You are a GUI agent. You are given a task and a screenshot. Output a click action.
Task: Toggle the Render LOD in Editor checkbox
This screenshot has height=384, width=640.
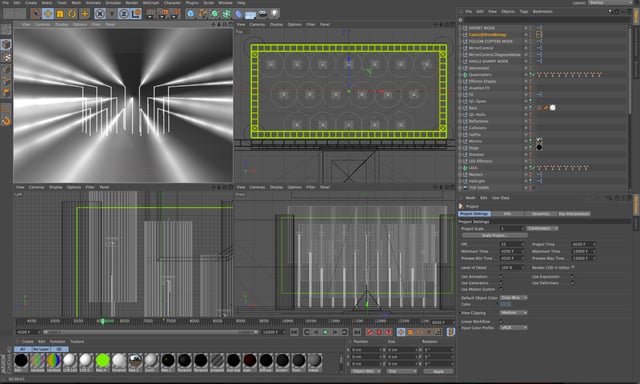[573, 267]
